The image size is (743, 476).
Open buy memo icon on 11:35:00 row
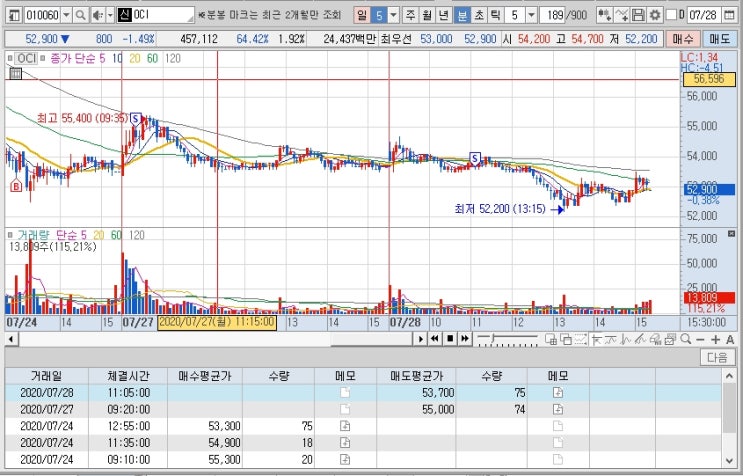[x=345, y=442]
